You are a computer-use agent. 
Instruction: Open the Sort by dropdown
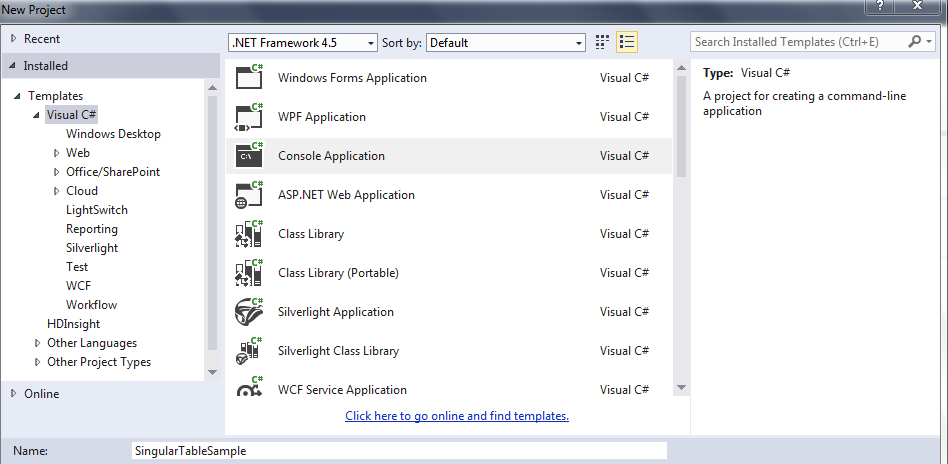[506, 43]
